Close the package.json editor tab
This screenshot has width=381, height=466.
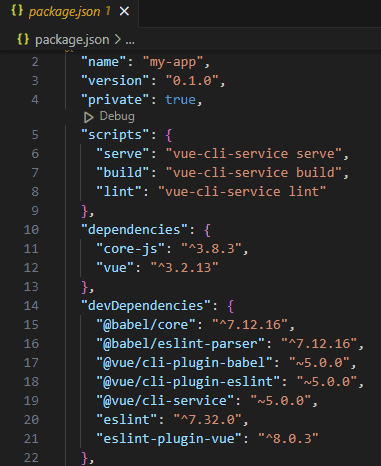click(124, 12)
